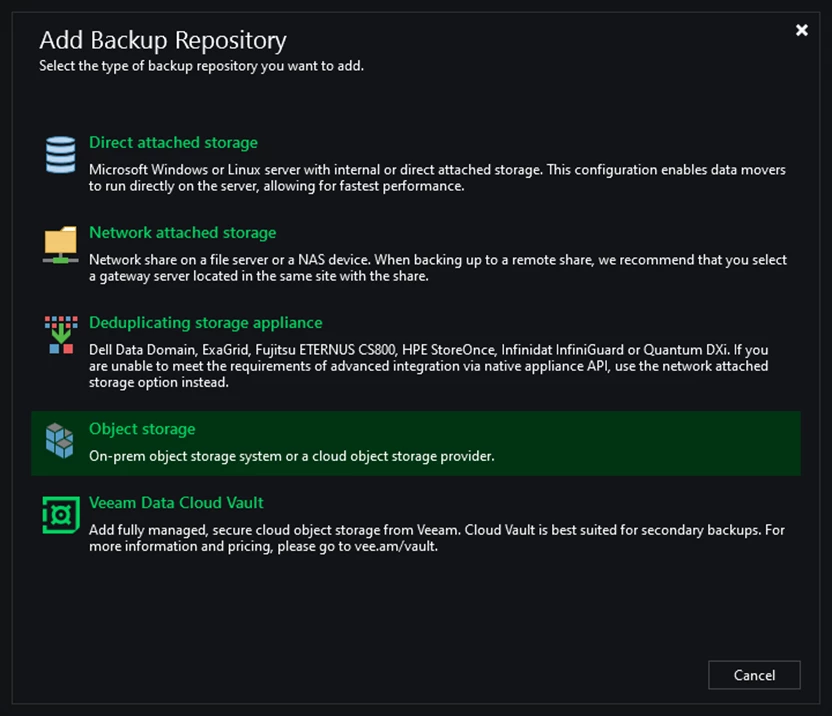Image resolution: width=832 pixels, height=716 pixels.
Task: Click the Deduplicating storage appliance icon
Action: [61, 334]
